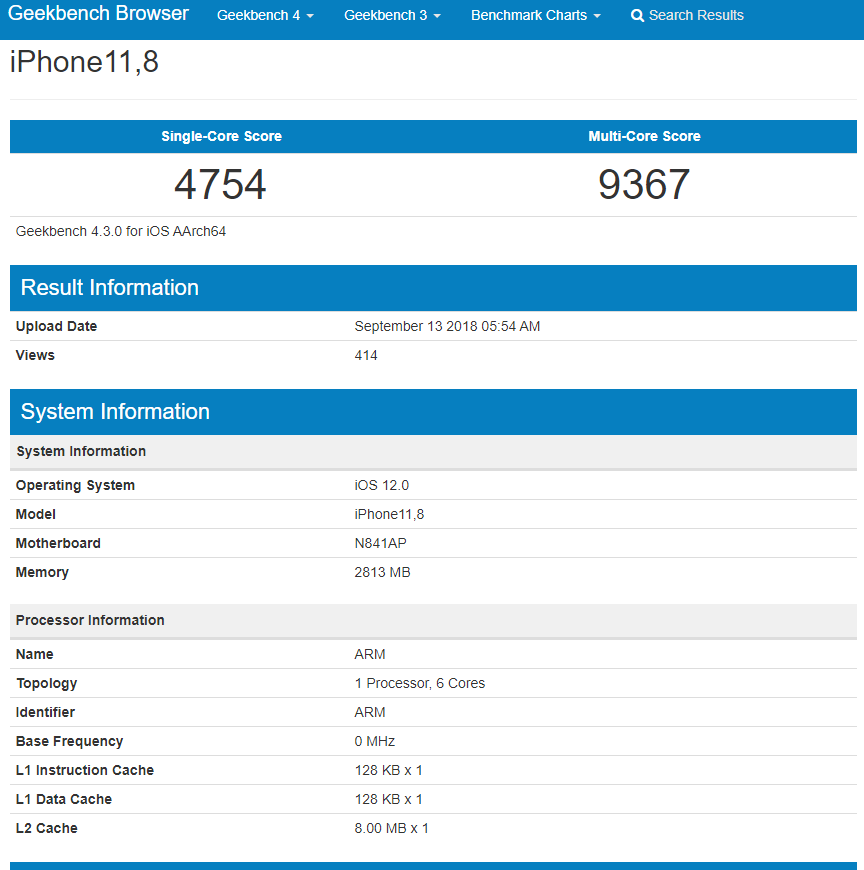
Task: Click the gray System Information subheader row
Action: [433, 452]
